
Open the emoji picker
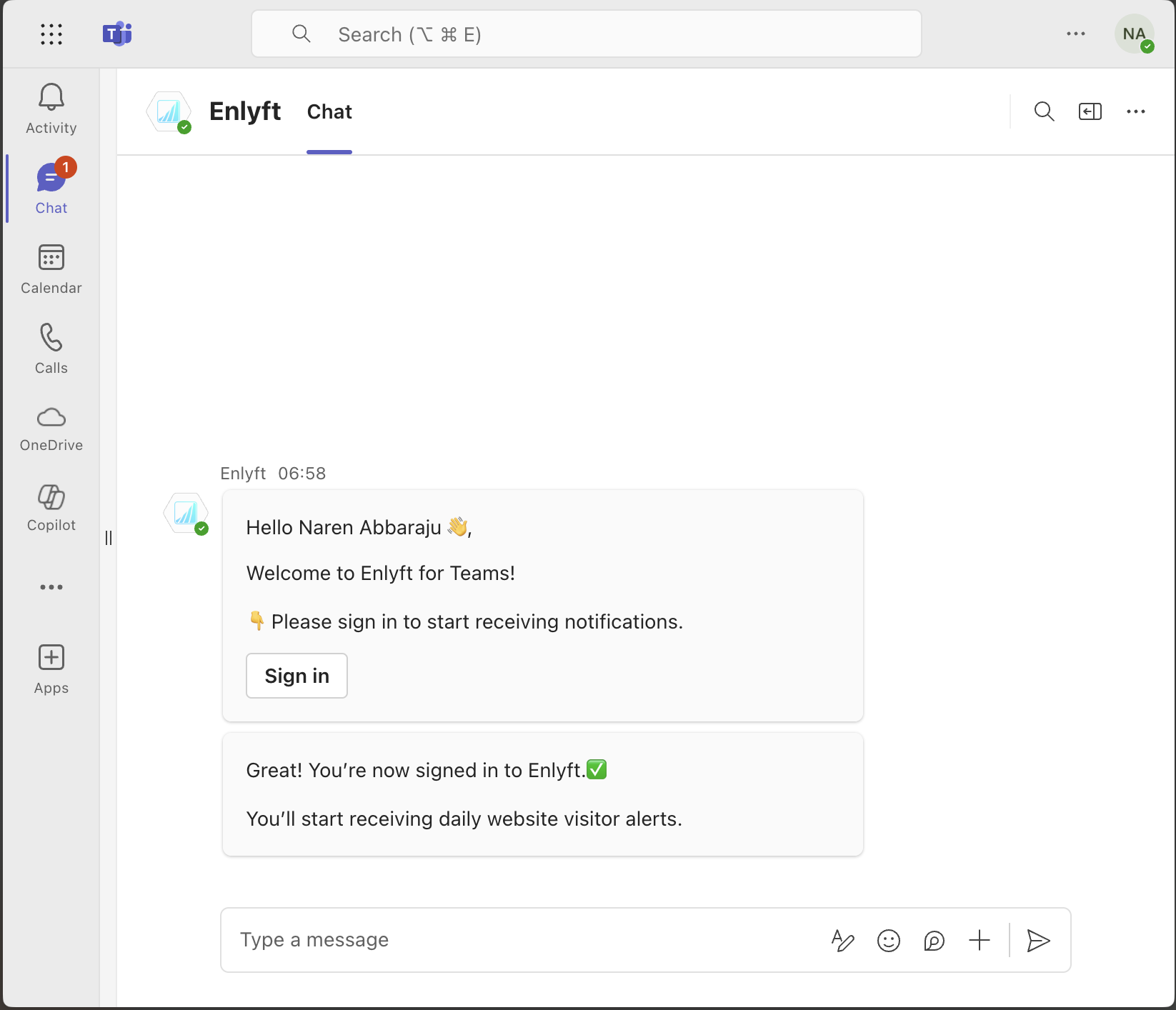[889, 941]
